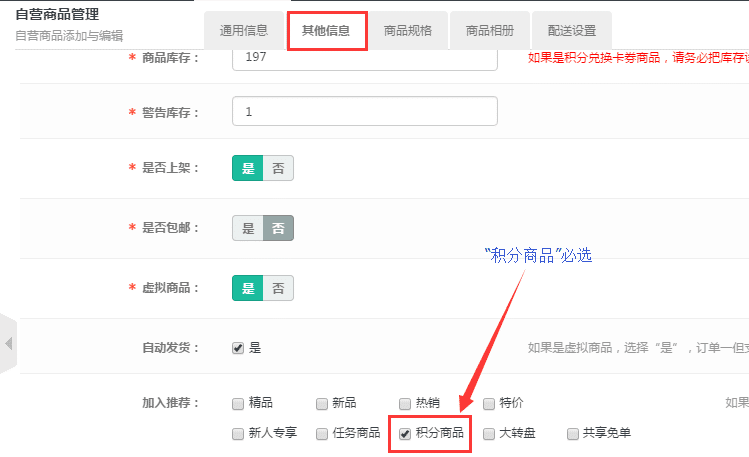Check the 共享免单 checkbox
The image size is (749, 457).
tap(573, 434)
